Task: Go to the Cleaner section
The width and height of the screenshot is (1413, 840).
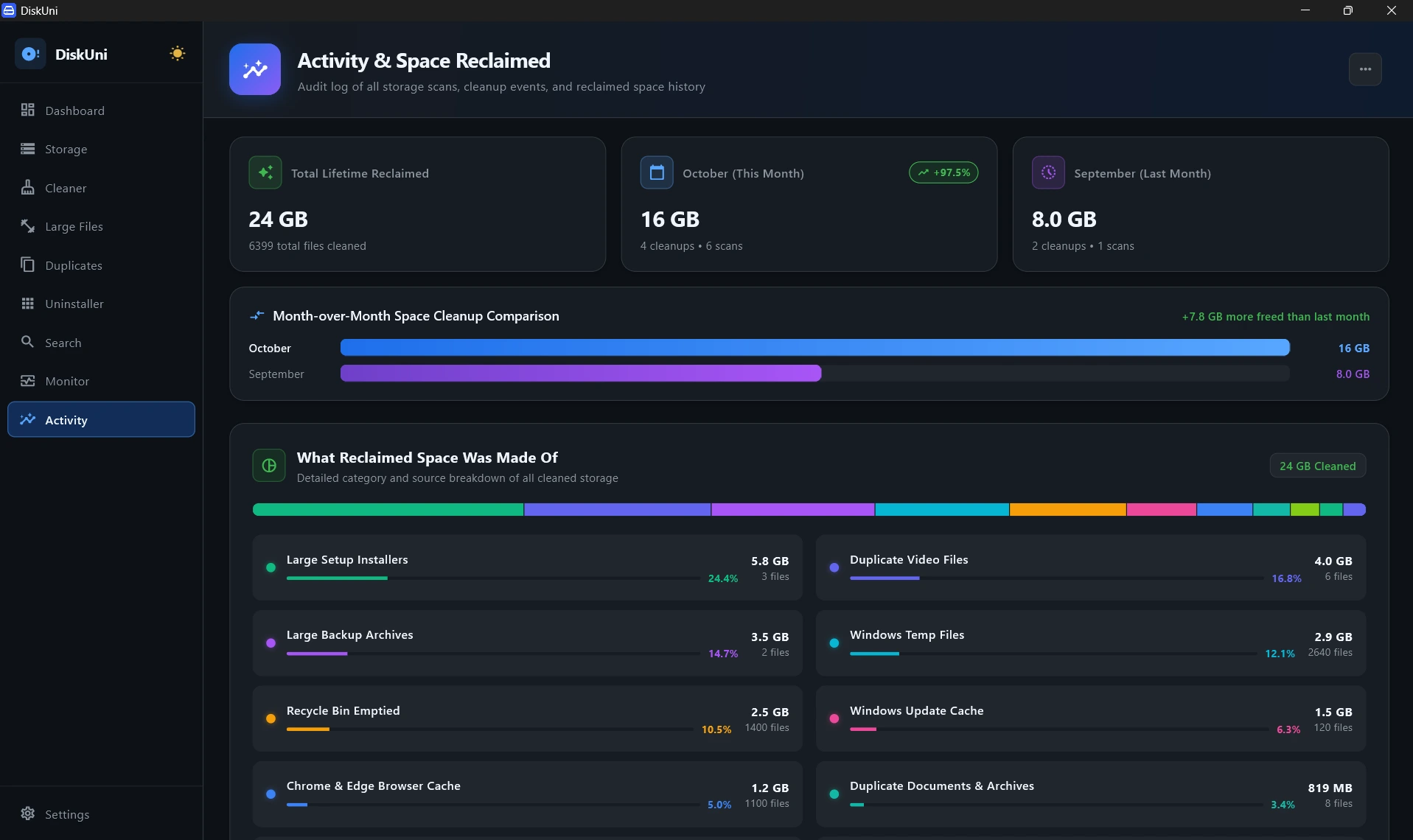Action: (101, 188)
